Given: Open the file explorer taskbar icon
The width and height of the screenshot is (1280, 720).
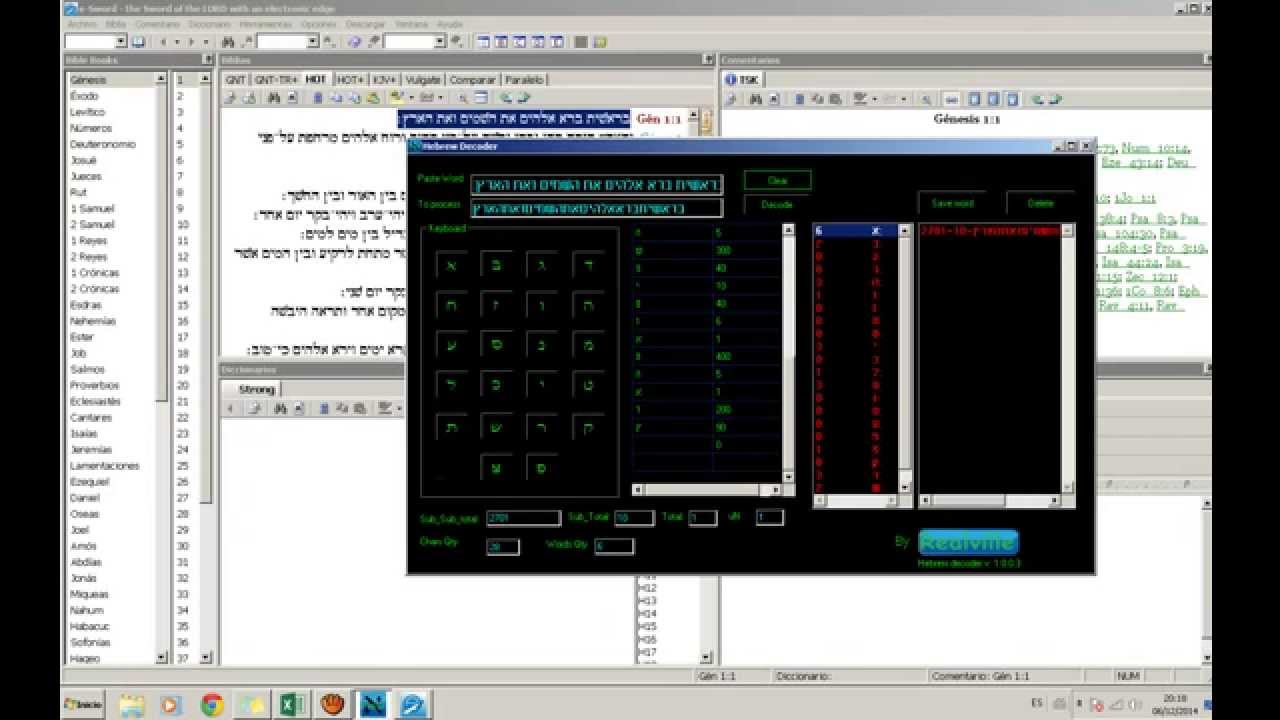Looking at the screenshot, I should (131, 704).
